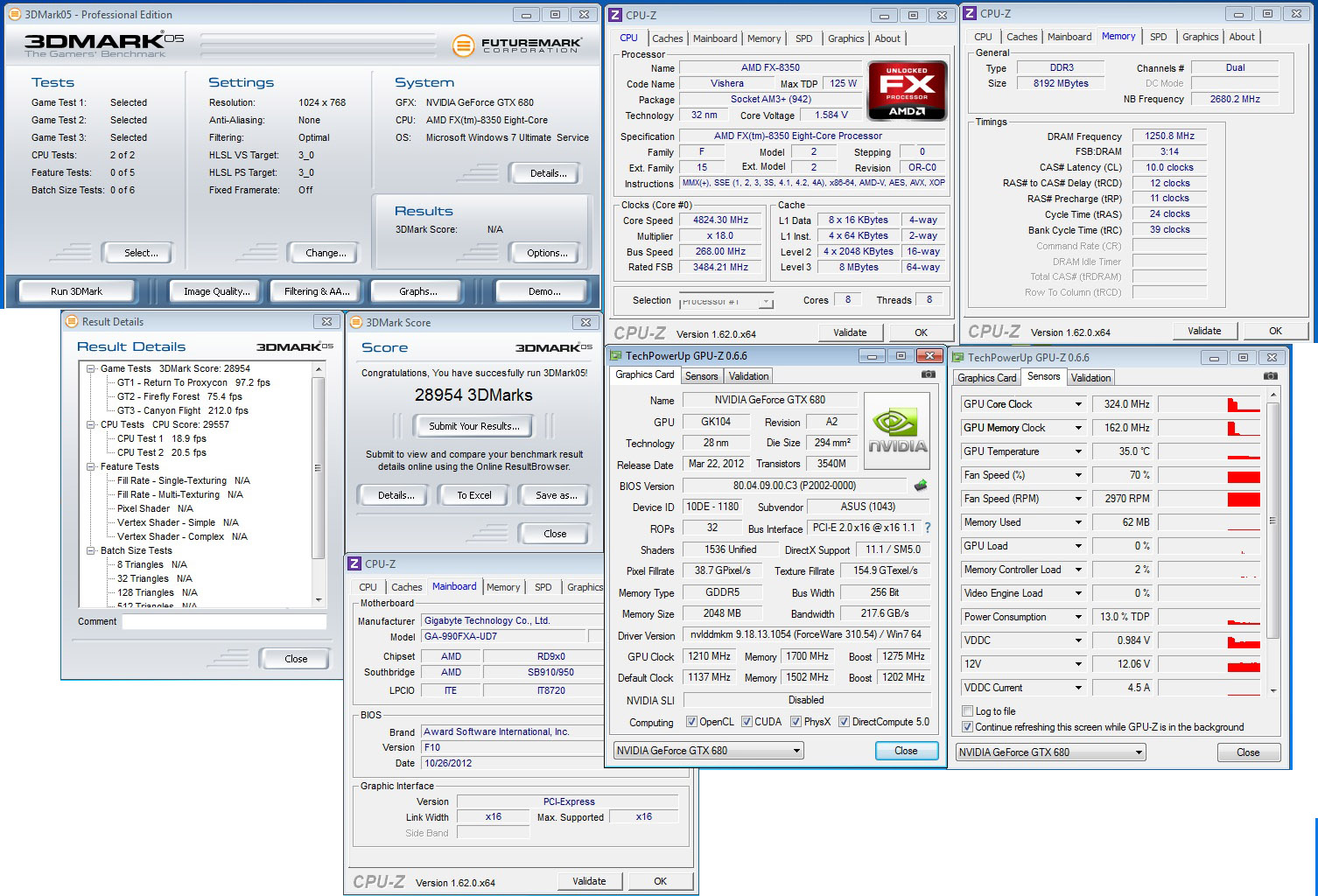Open the About tab in CPU-Z CPU window
The width and height of the screenshot is (1318, 896).
[x=887, y=38]
